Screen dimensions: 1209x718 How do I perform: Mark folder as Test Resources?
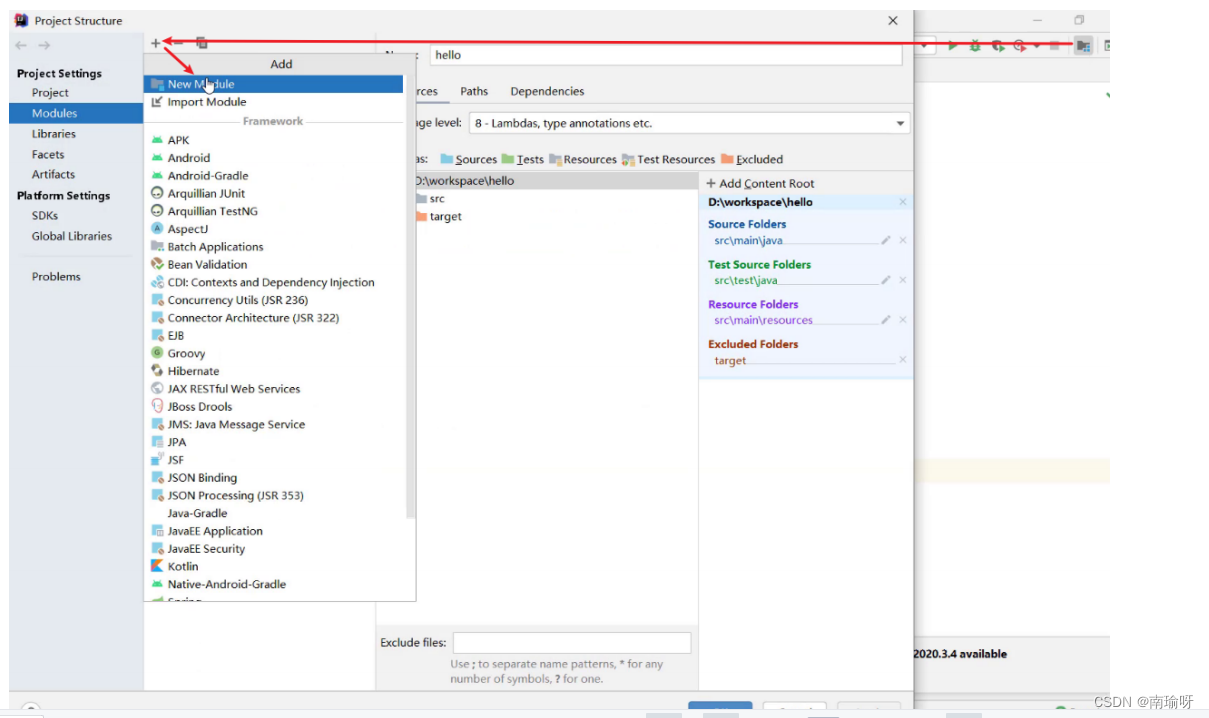(668, 159)
